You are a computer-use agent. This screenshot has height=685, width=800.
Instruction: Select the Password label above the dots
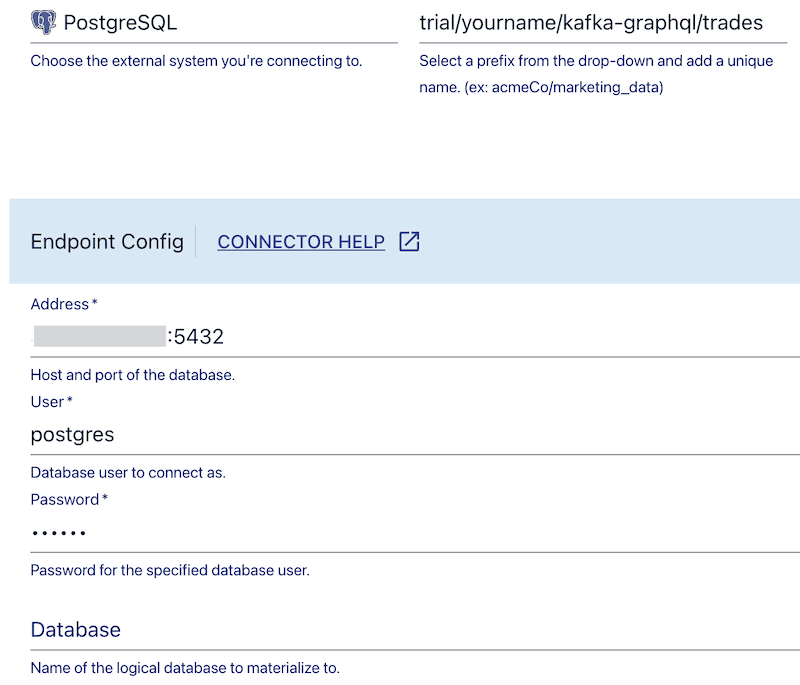[65, 499]
